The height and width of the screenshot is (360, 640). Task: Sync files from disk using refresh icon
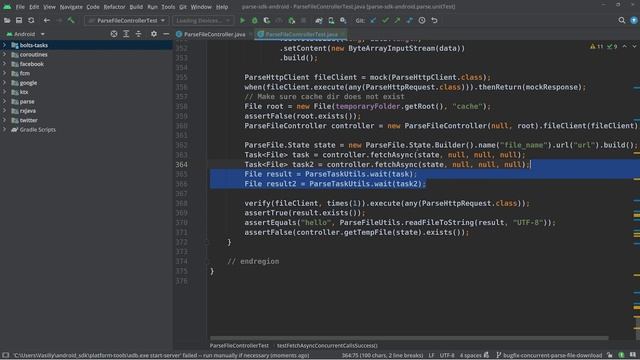(x=31, y=20)
